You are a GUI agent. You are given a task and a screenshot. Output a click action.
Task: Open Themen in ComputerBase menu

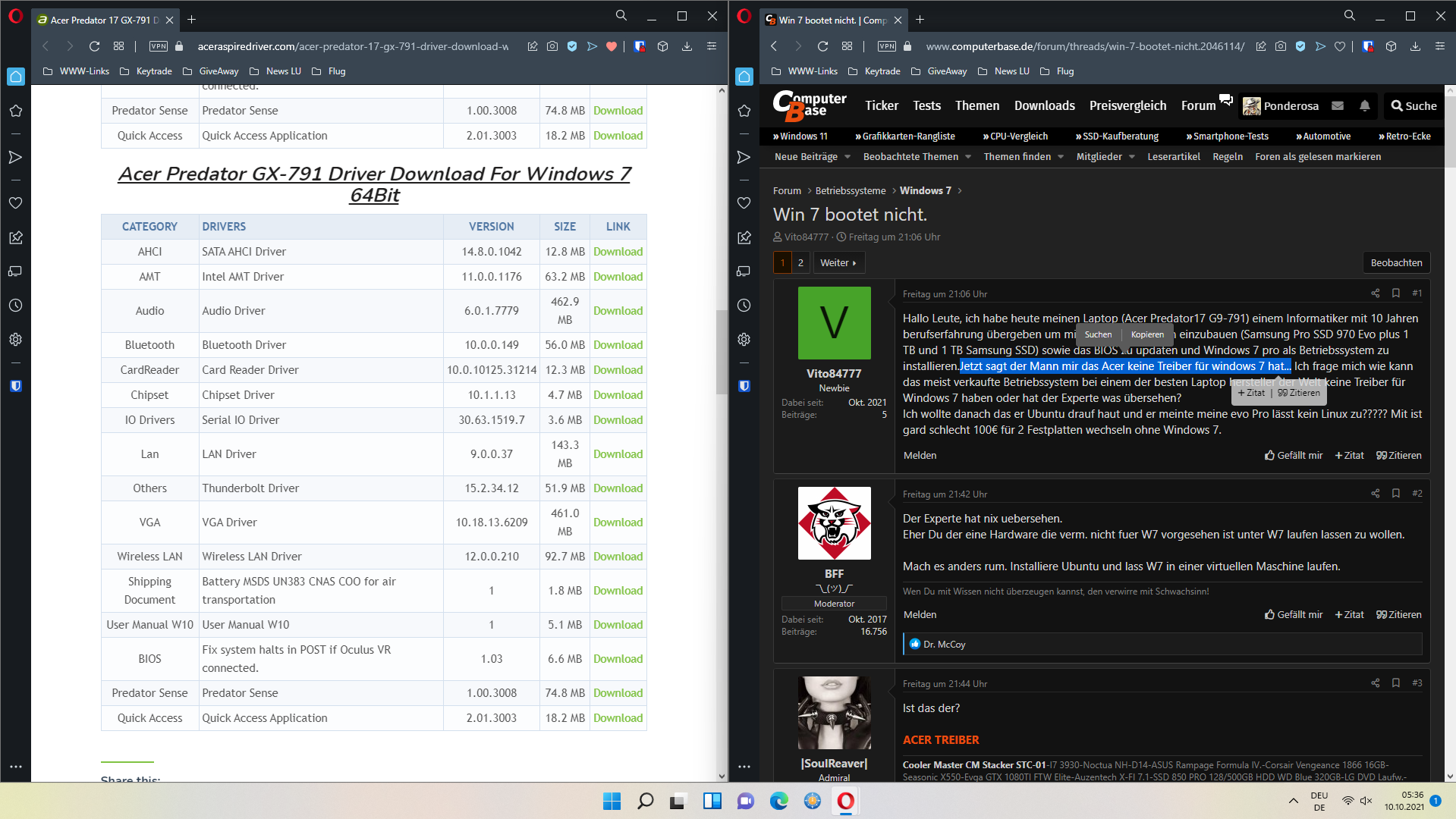point(977,105)
